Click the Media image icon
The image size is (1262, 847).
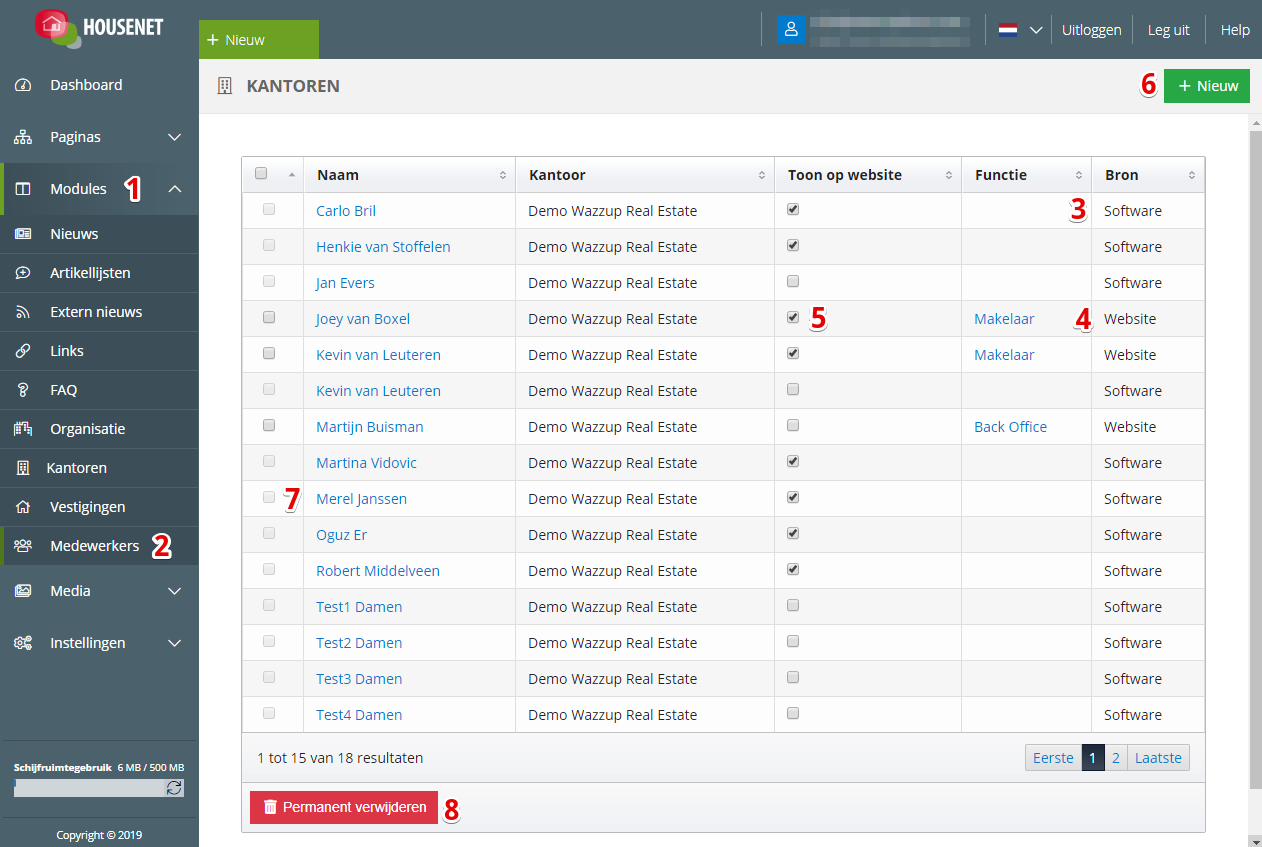point(23,591)
